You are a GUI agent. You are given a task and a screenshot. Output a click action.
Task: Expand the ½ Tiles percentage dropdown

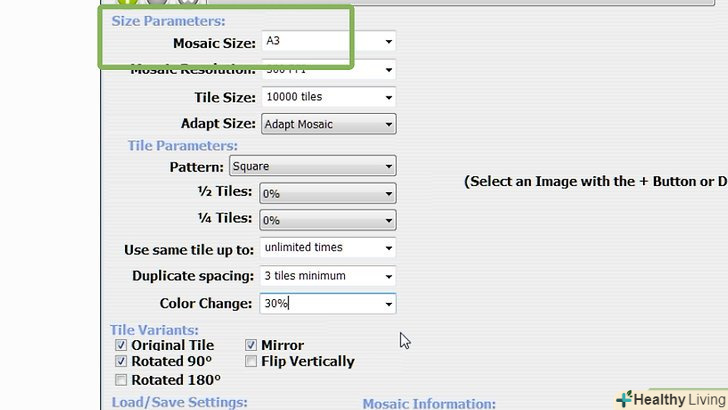click(388, 194)
